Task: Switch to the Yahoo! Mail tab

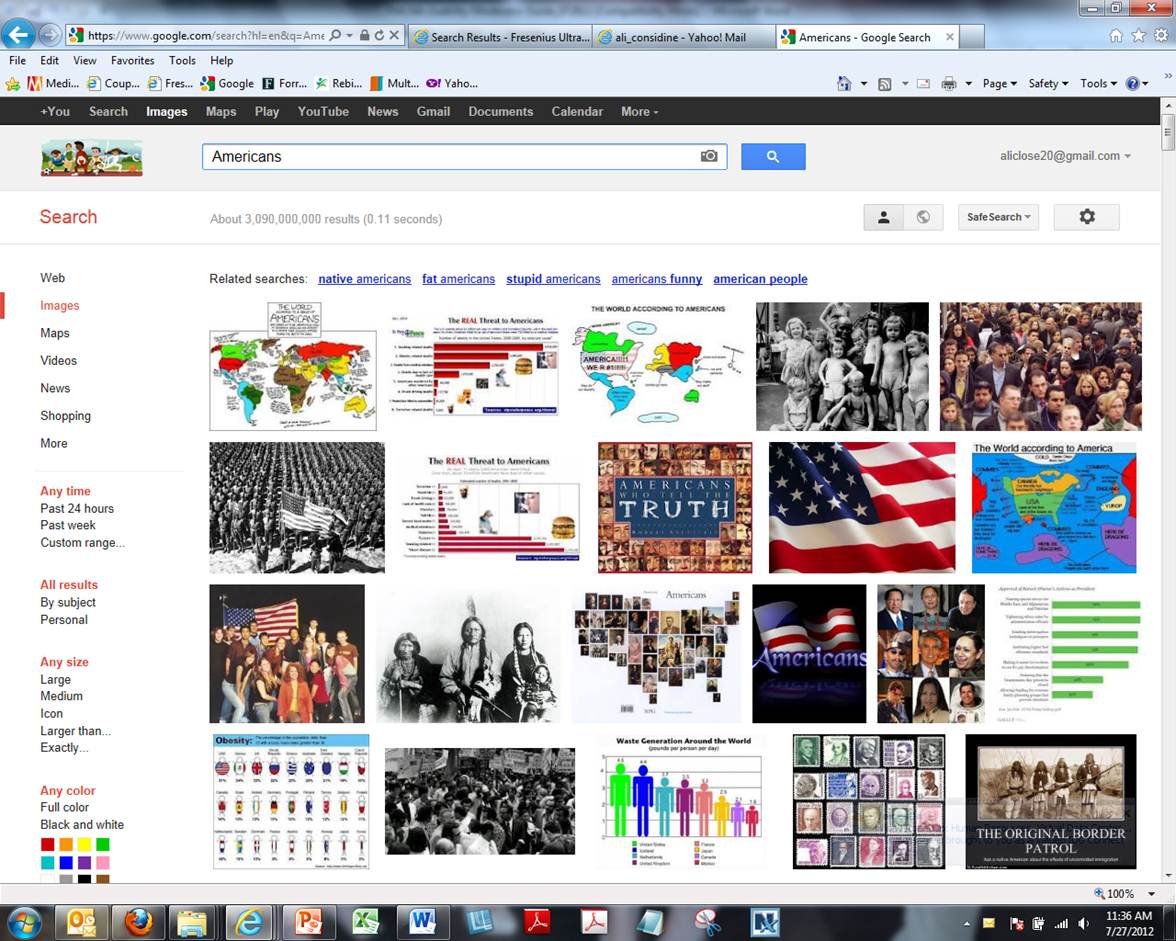Action: click(684, 37)
